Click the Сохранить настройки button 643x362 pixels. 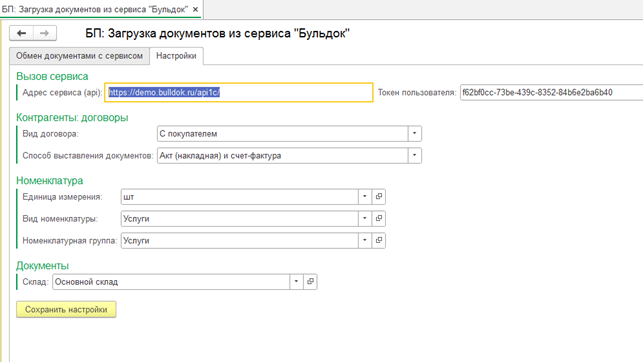coord(66,310)
